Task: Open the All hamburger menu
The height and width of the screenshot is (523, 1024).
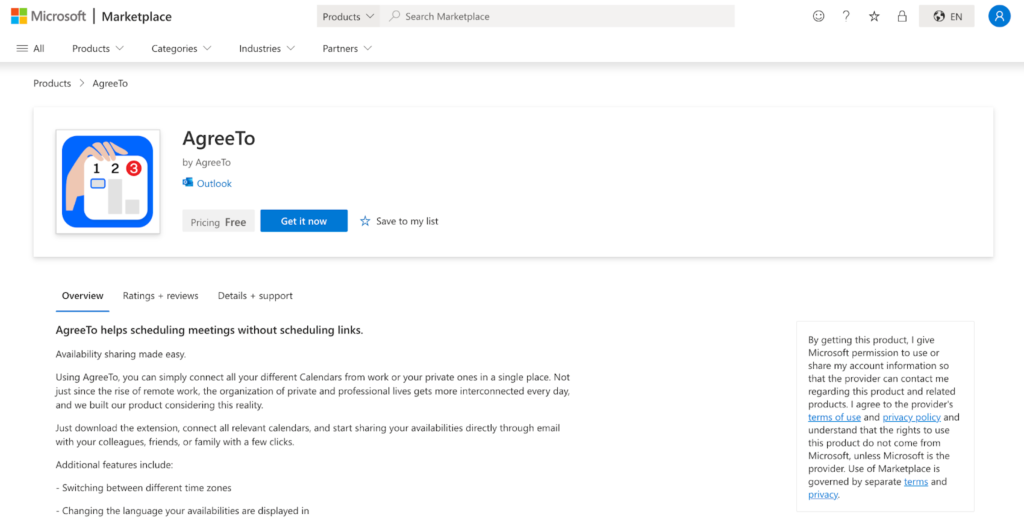Action: [x=30, y=48]
